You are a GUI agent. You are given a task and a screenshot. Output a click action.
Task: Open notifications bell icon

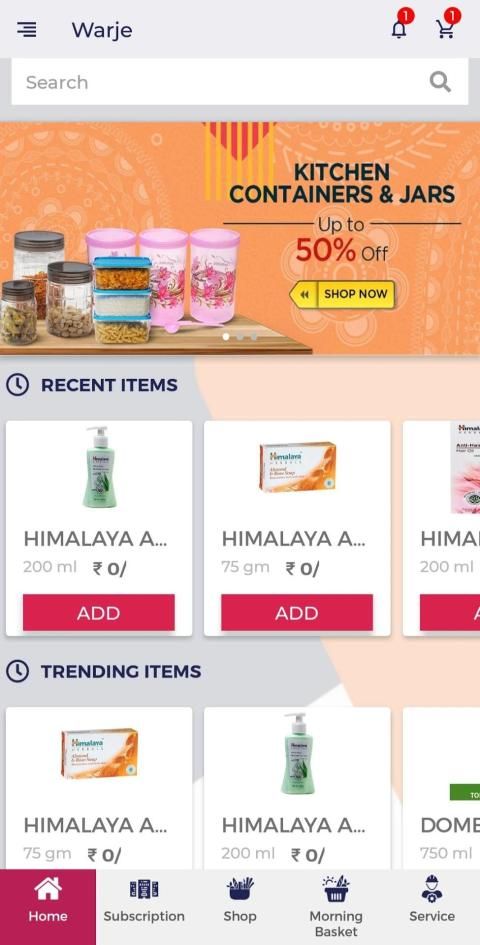(x=399, y=28)
